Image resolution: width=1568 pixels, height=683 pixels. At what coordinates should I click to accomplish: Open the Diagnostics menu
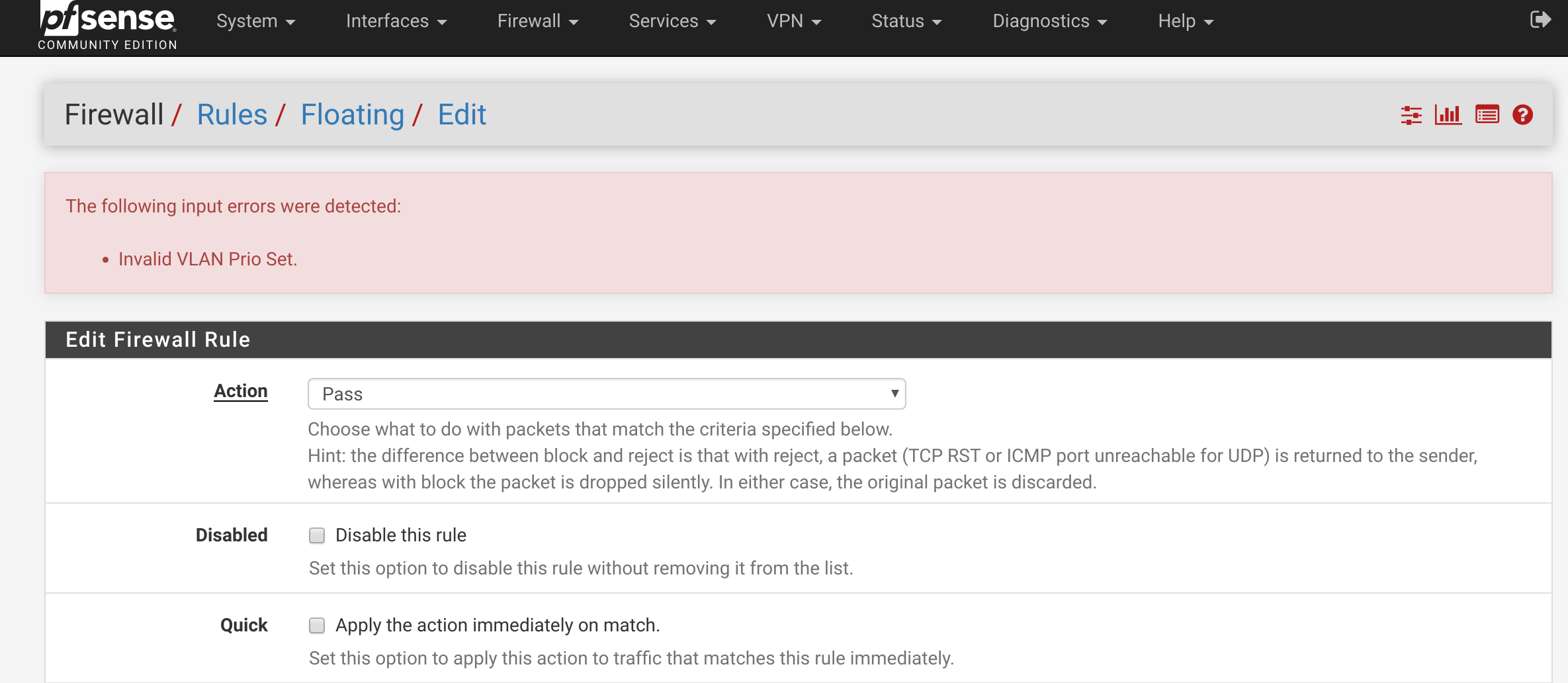1049,21
